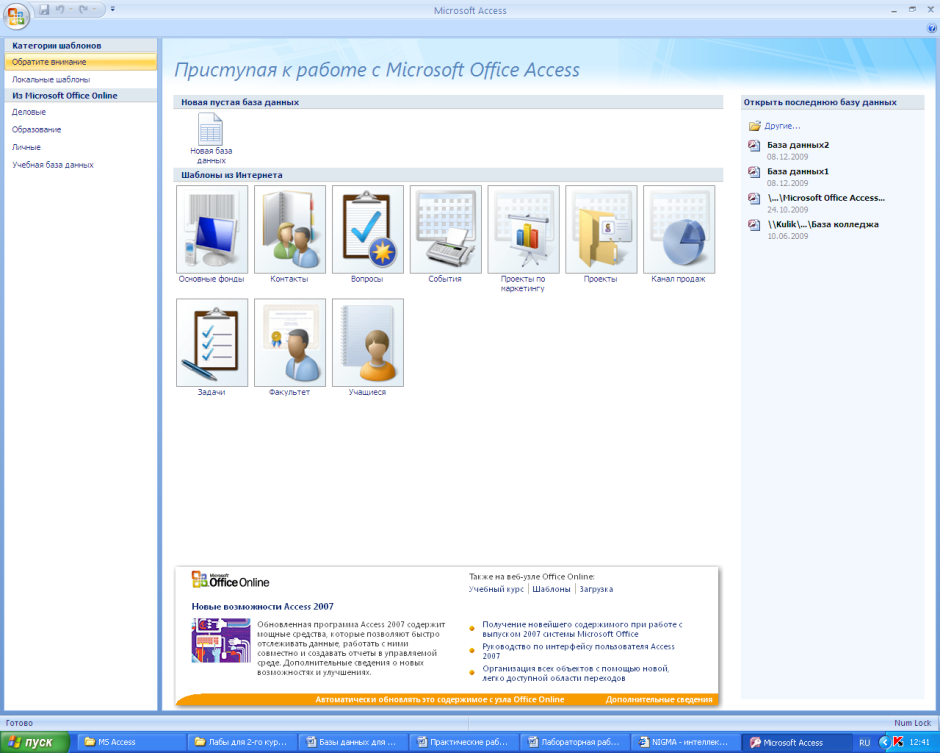The width and height of the screenshot is (940, 753).
Task: Expand hidden tray icons arrow
Action: pos(884,742)
